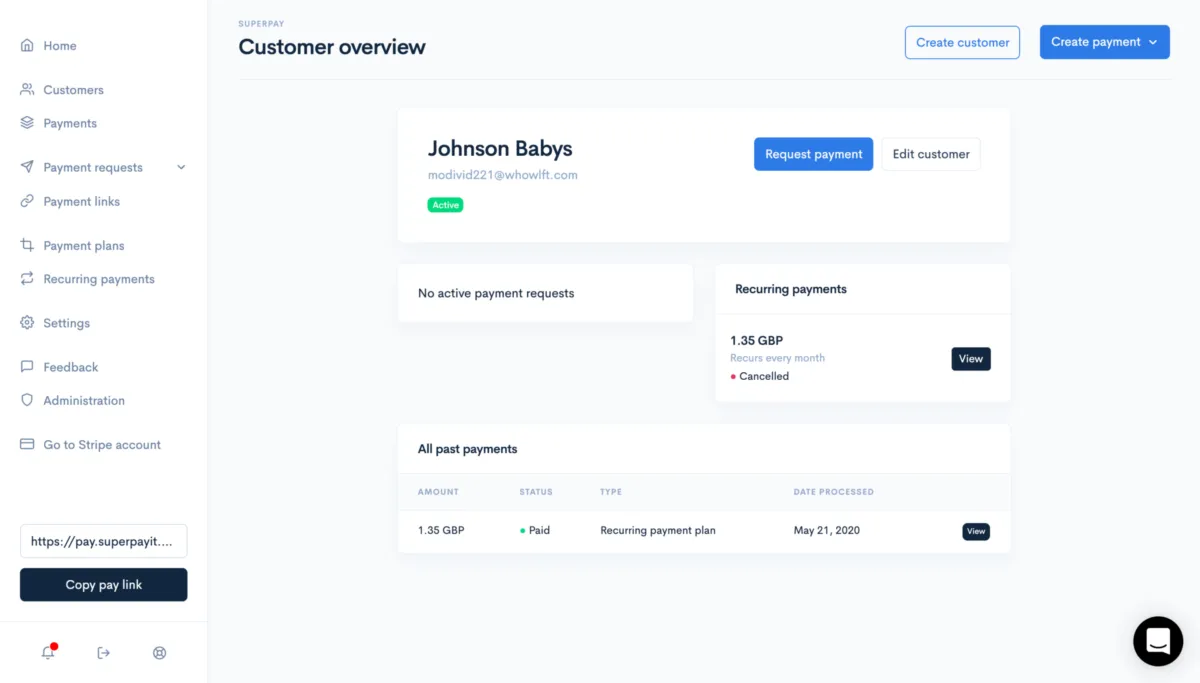Click the Feedback speech bubble icon
This screenshot has width=1200, height=683.
click(27, 367)
